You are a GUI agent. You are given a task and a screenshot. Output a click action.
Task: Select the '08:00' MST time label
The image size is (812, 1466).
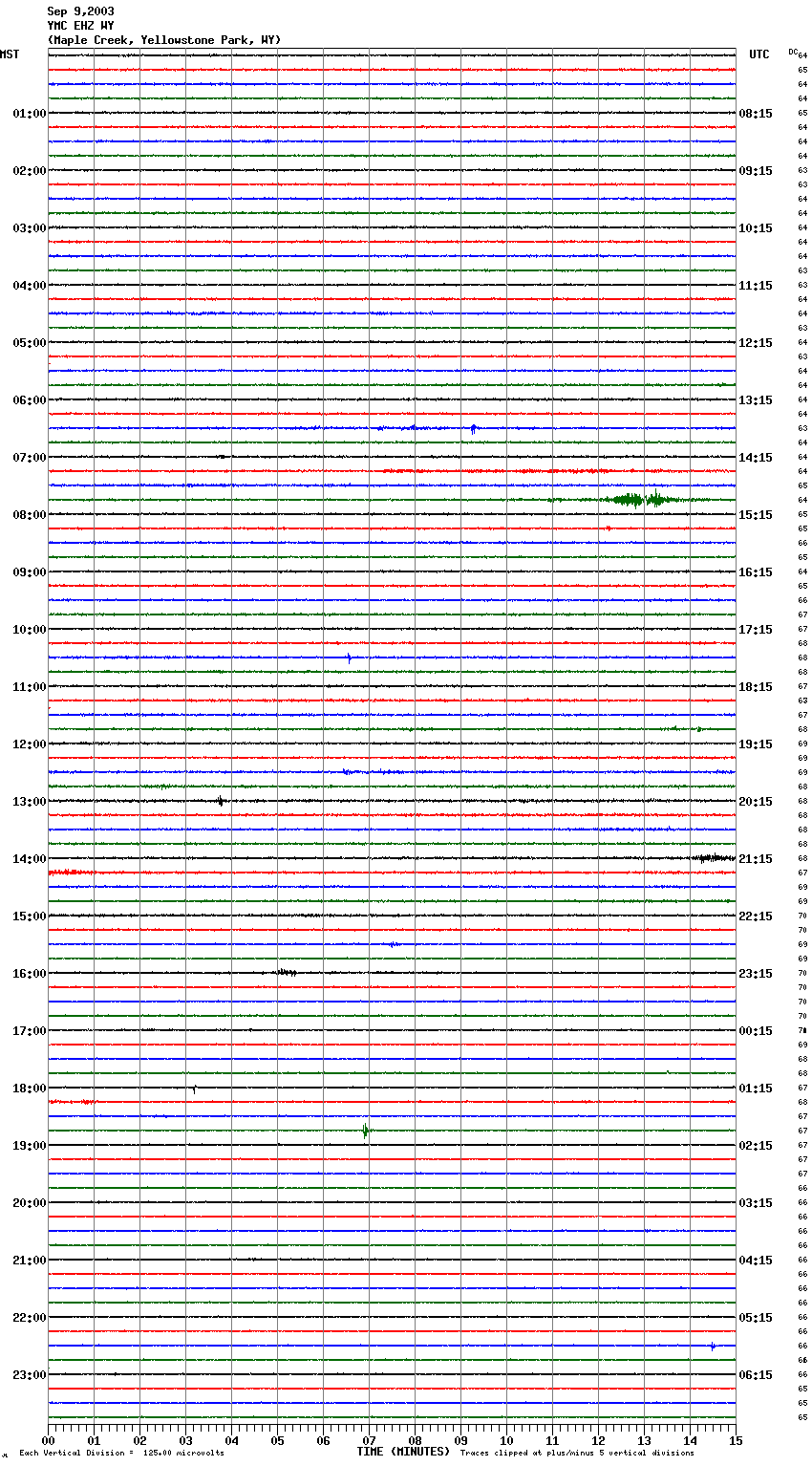[x=30, y=515]
